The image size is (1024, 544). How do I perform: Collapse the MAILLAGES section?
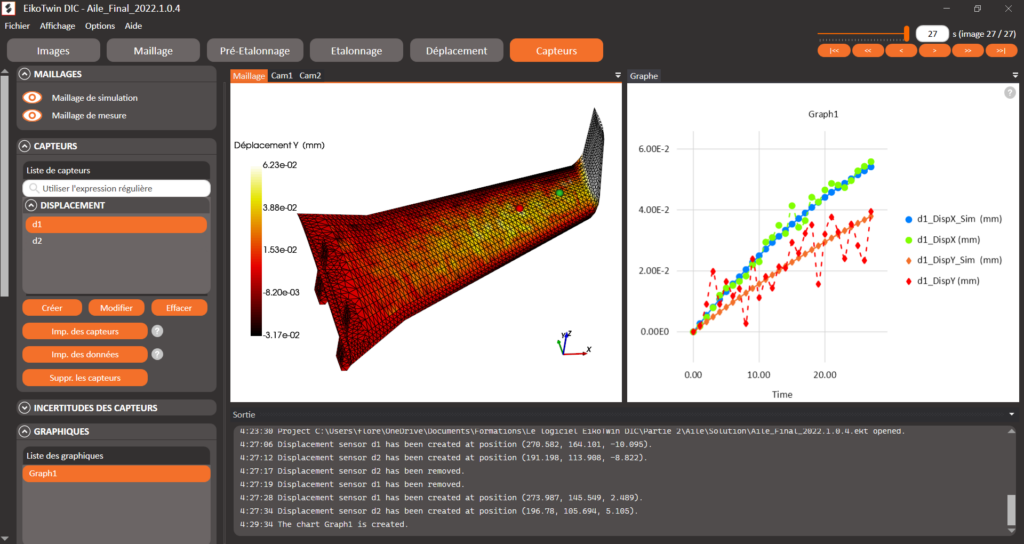25,74
